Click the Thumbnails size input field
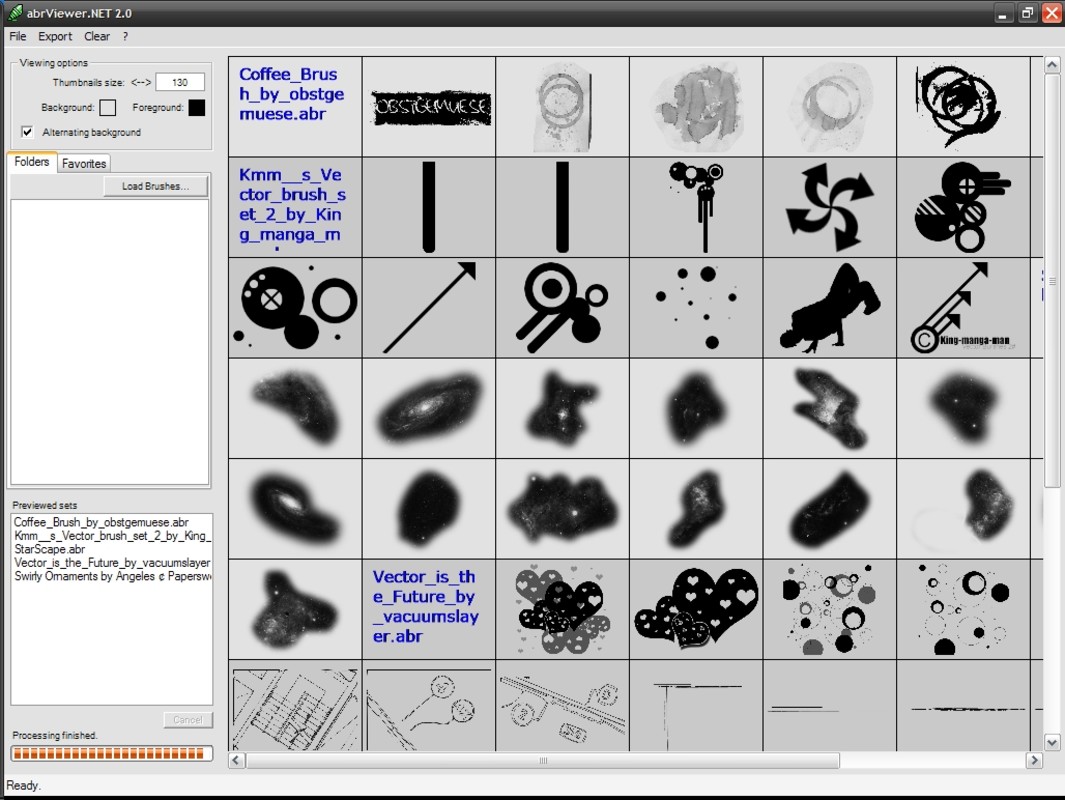The height and width of the screenshot is (800, 1065). click(180, 82)
